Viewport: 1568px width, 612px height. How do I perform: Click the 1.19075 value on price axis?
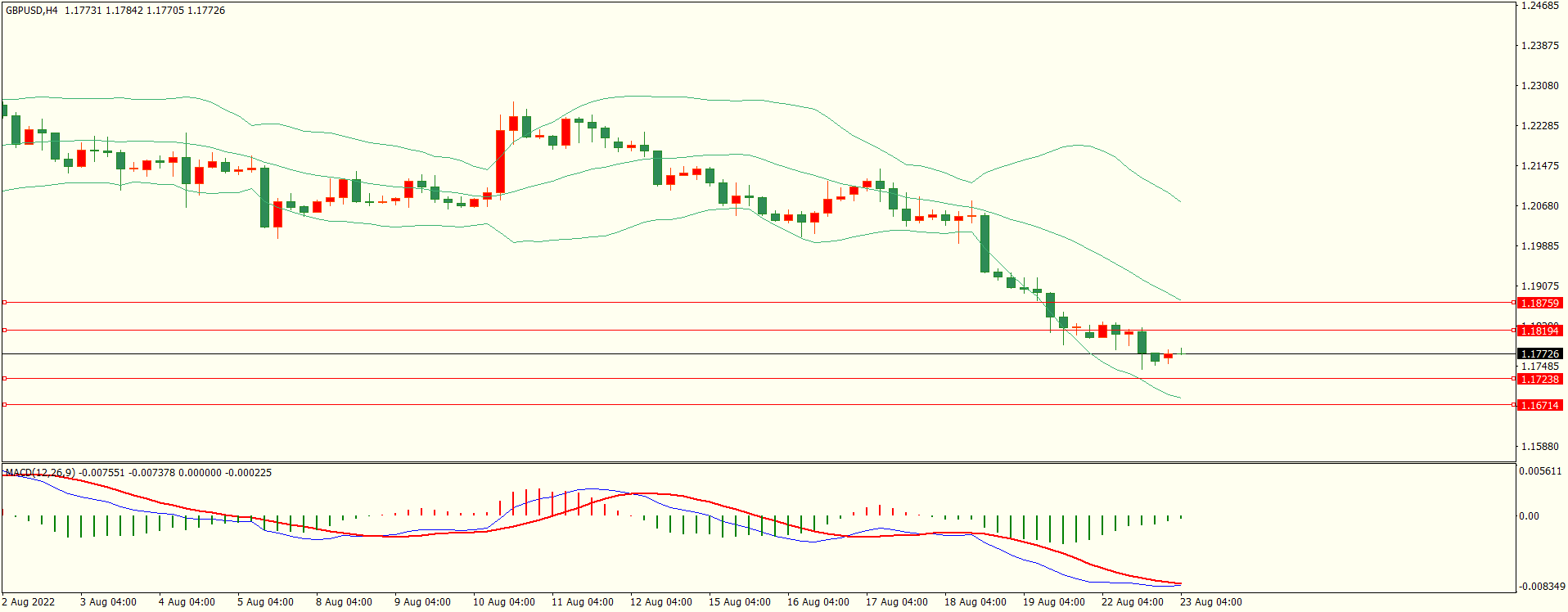pyautogui.click(x=1539, y=286)
